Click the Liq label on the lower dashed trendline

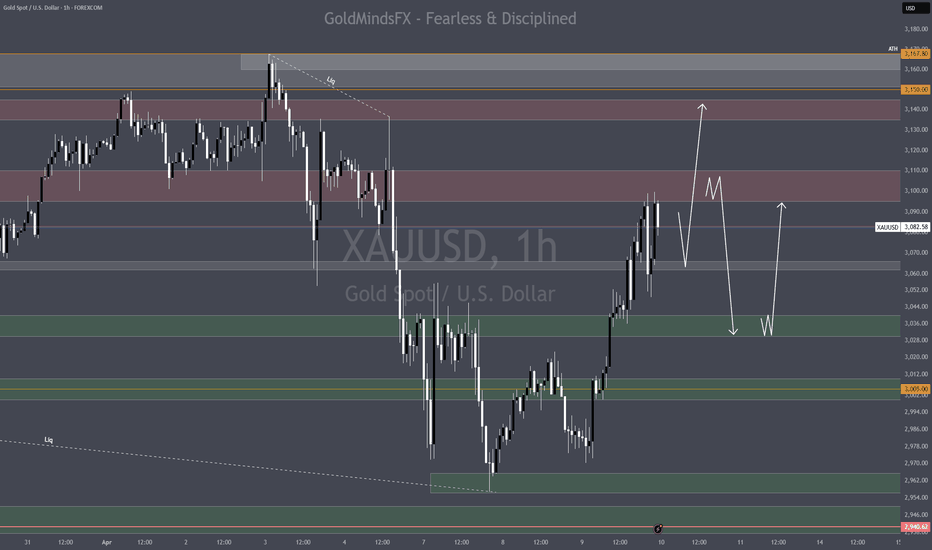49,440
